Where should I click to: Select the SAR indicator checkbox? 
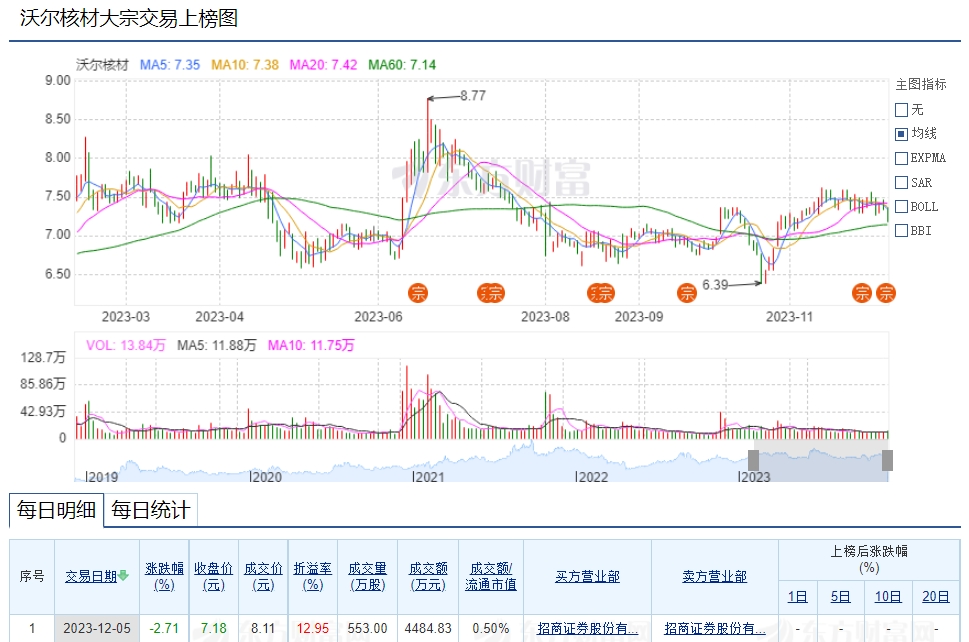901,183
